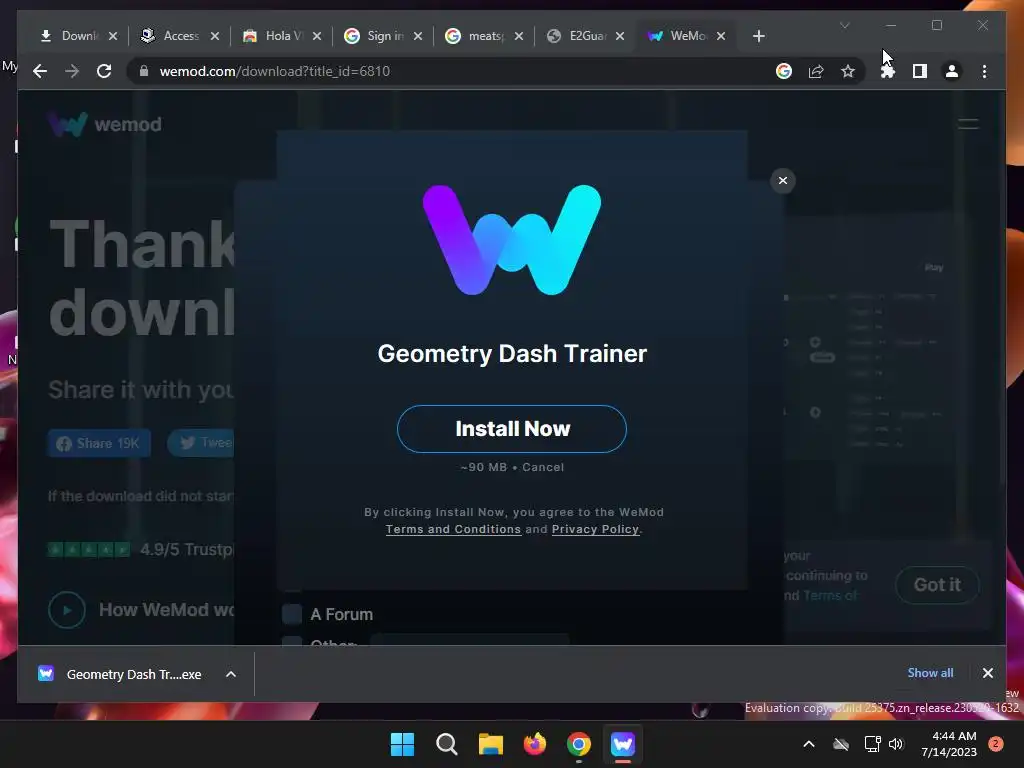Open the Windows Start menu
The image size is (1024, 768).
402,744
